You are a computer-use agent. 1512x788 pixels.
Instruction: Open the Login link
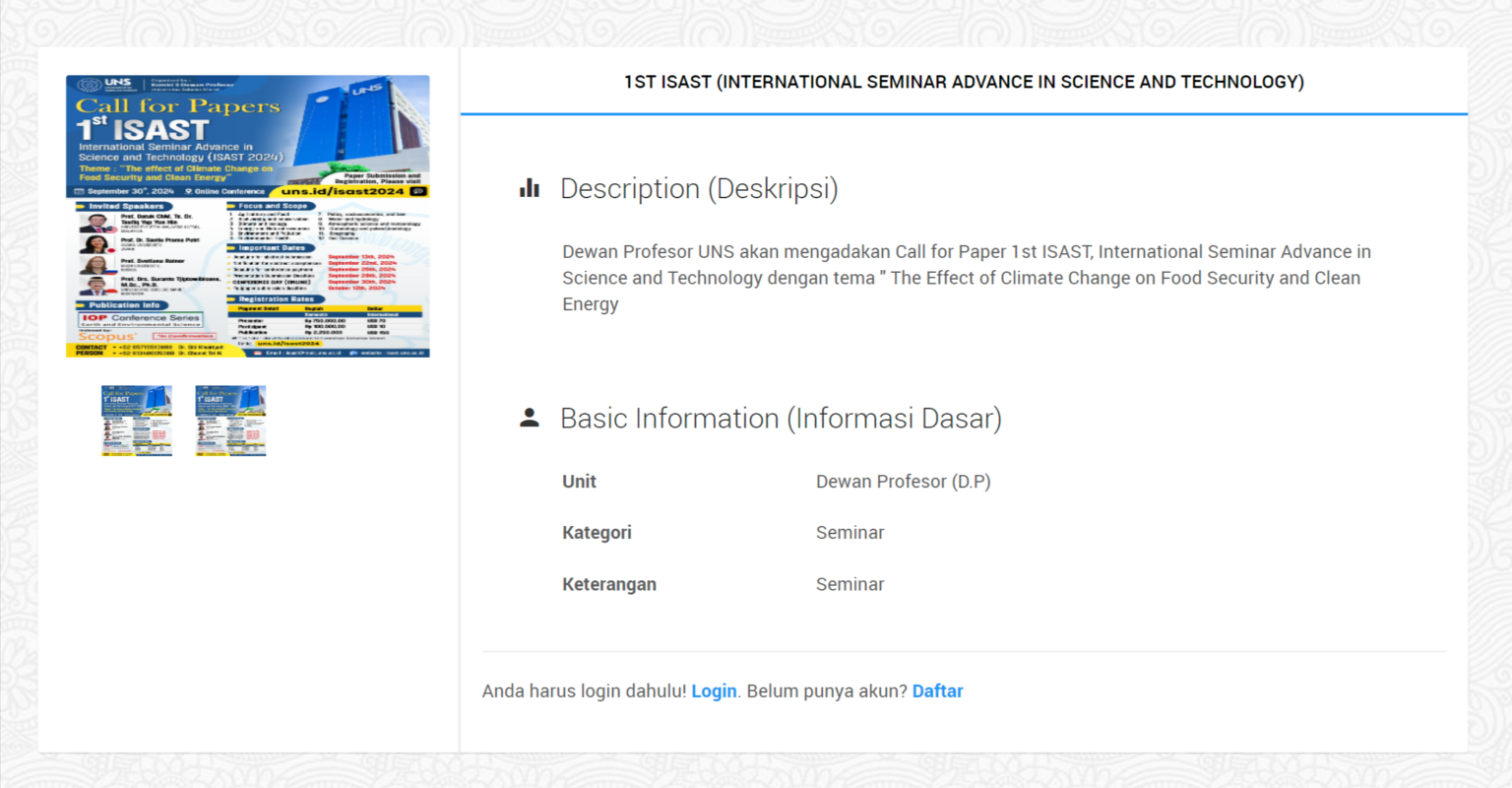[714, 690]
